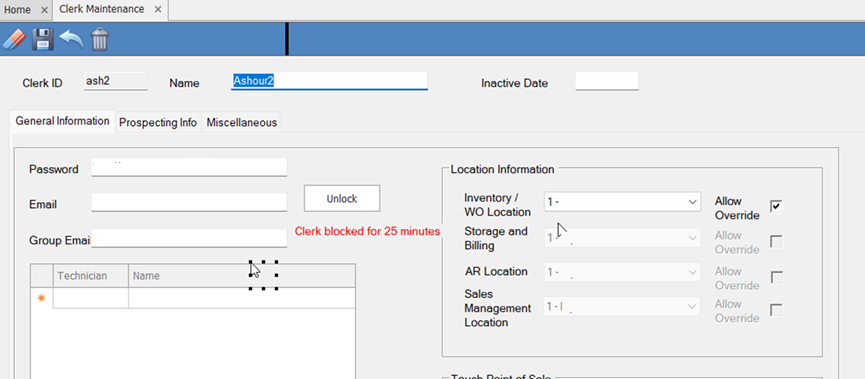Click the Group Email input field
Screen dimensions: 865x379
(189, 239)
